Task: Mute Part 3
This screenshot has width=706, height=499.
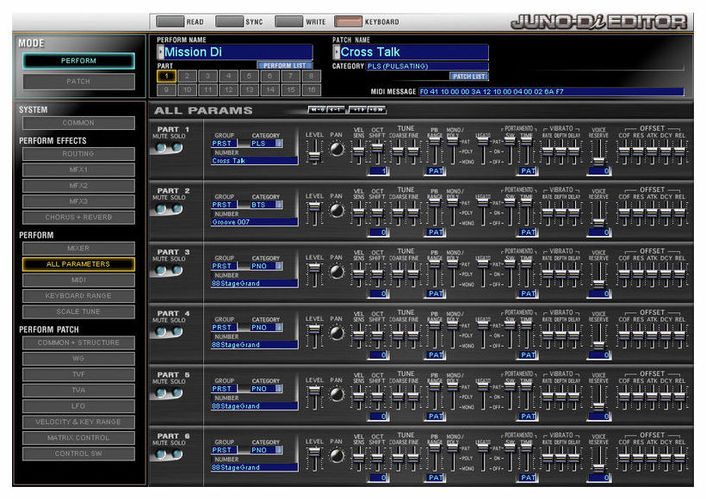Action: click(161, 270)
